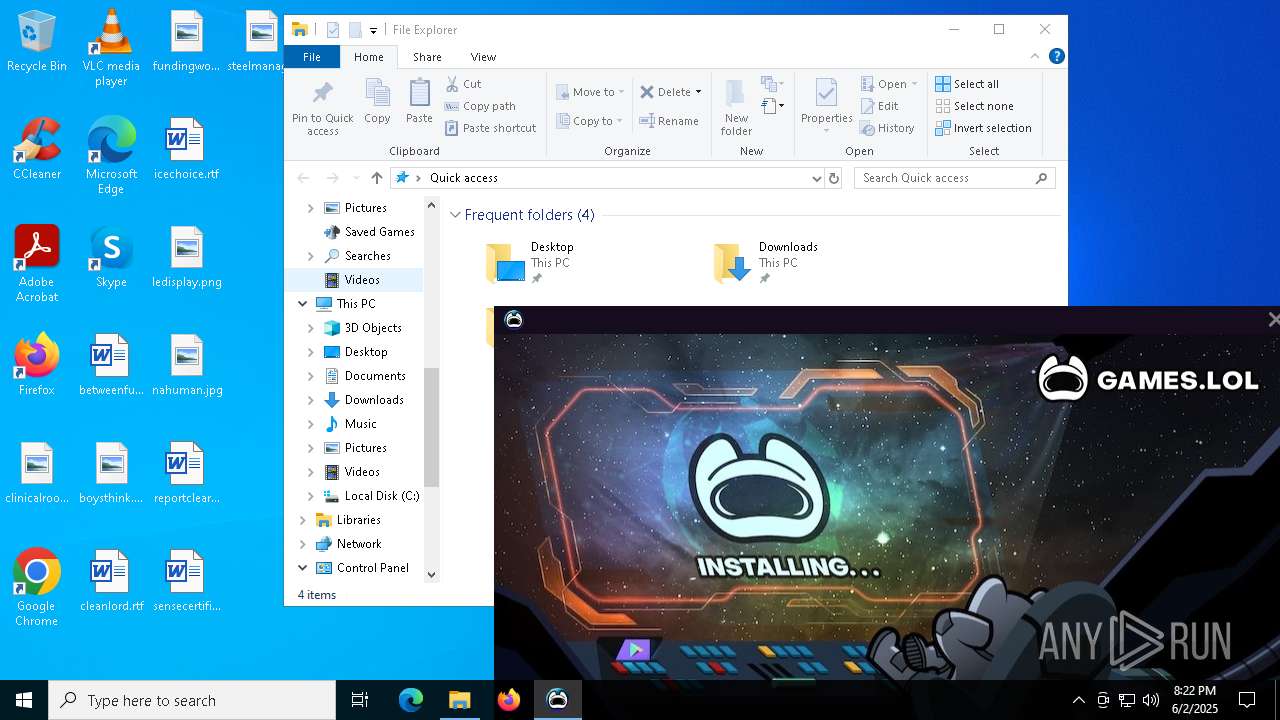Screen dimensions: 1280x720
Task: Expand the Searches tree node
Action: pyautogui.click(x=310, y=256)
